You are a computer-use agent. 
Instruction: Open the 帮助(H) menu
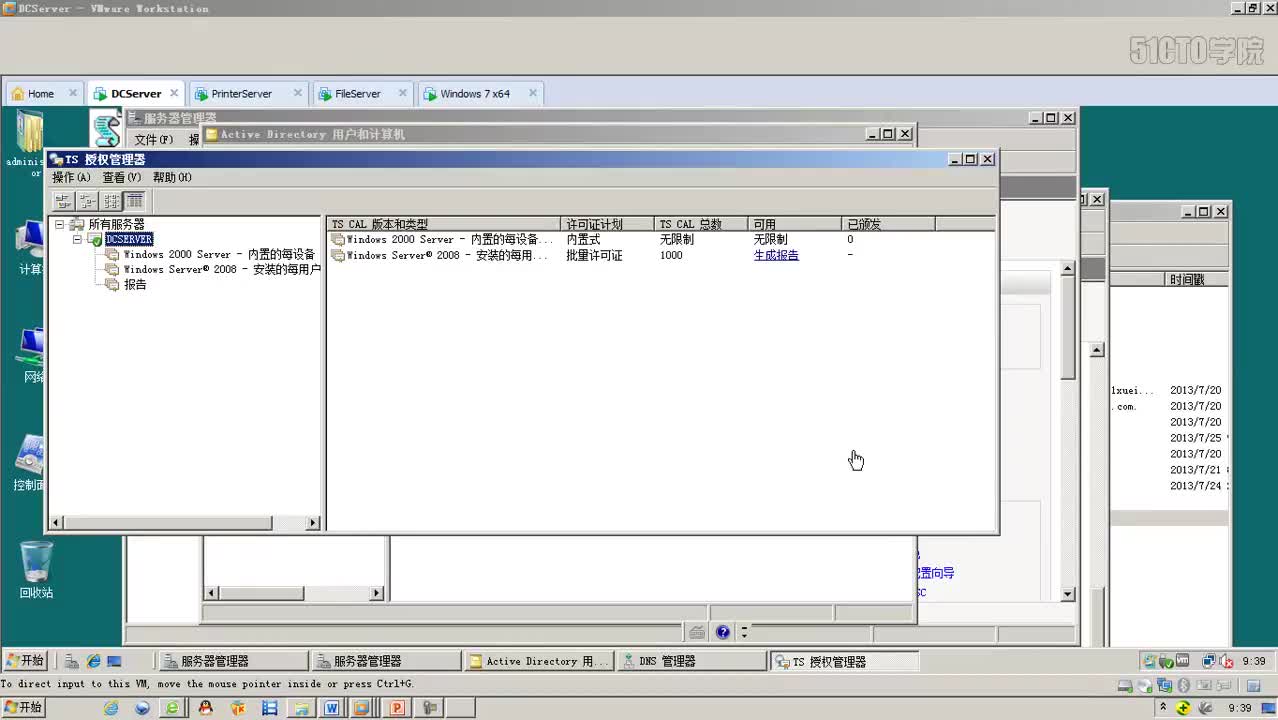[x=172, y=177]
